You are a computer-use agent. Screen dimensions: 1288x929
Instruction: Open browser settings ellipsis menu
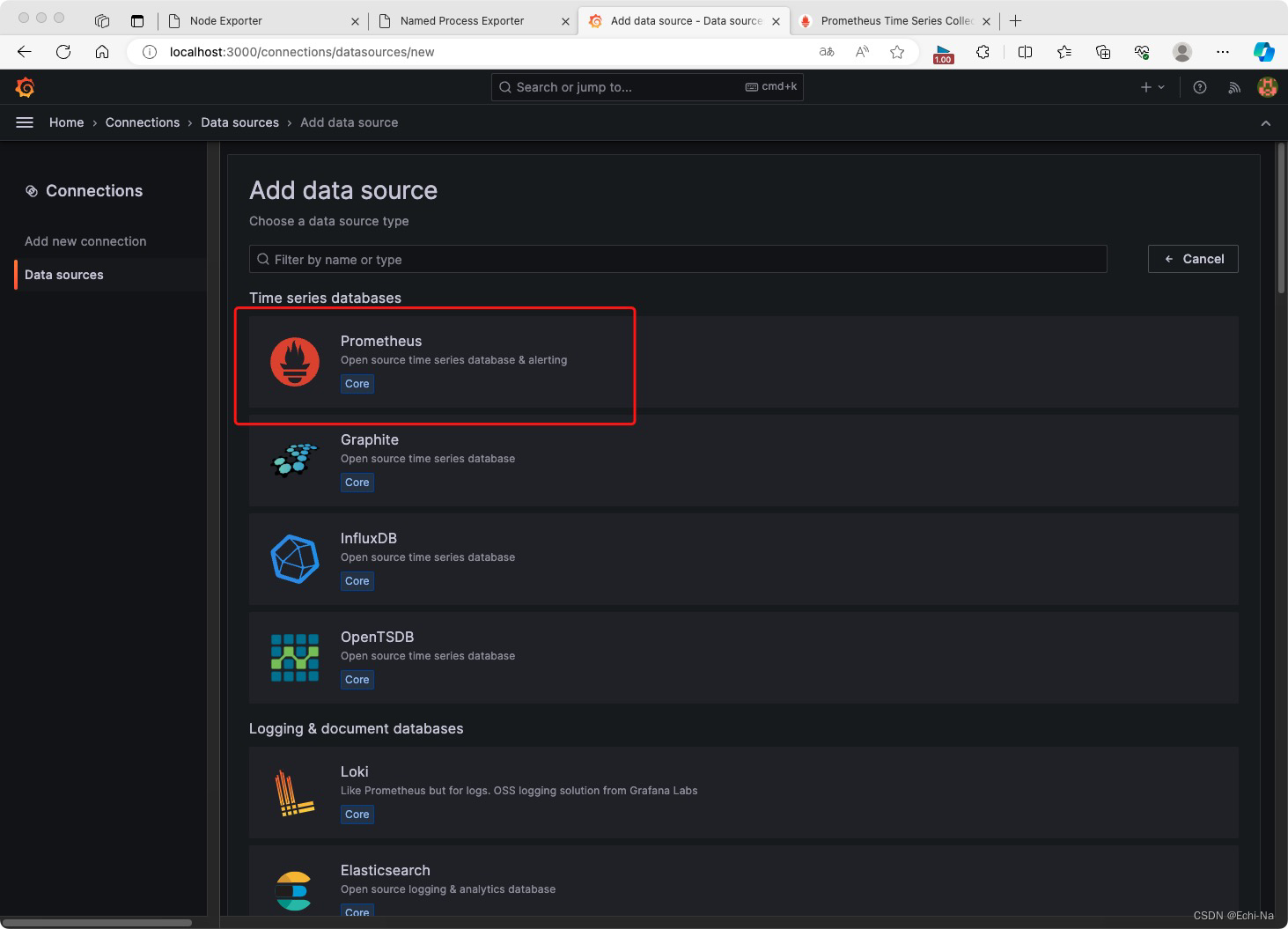click(1223, 52)
